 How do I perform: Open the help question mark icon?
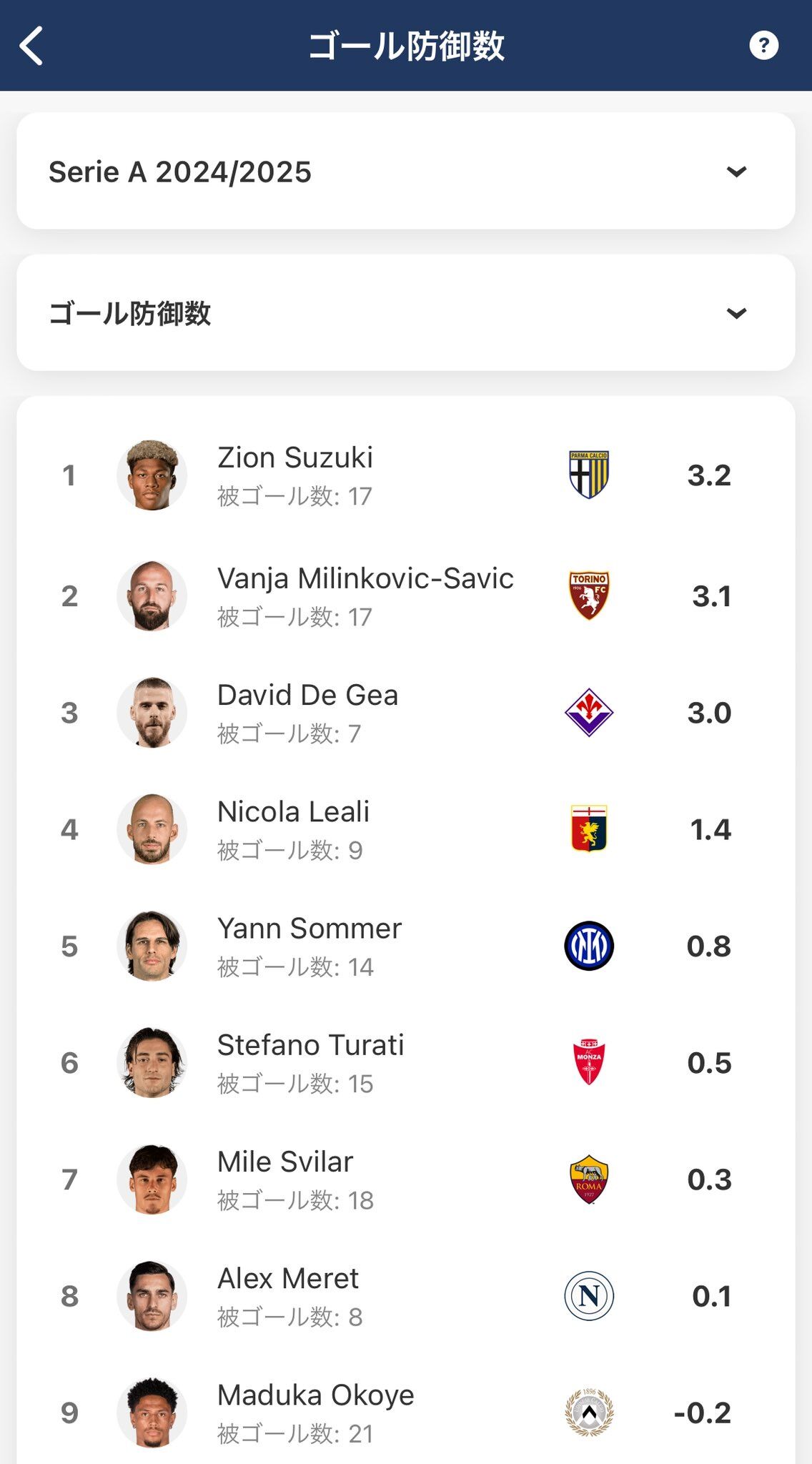pos(763,46)
